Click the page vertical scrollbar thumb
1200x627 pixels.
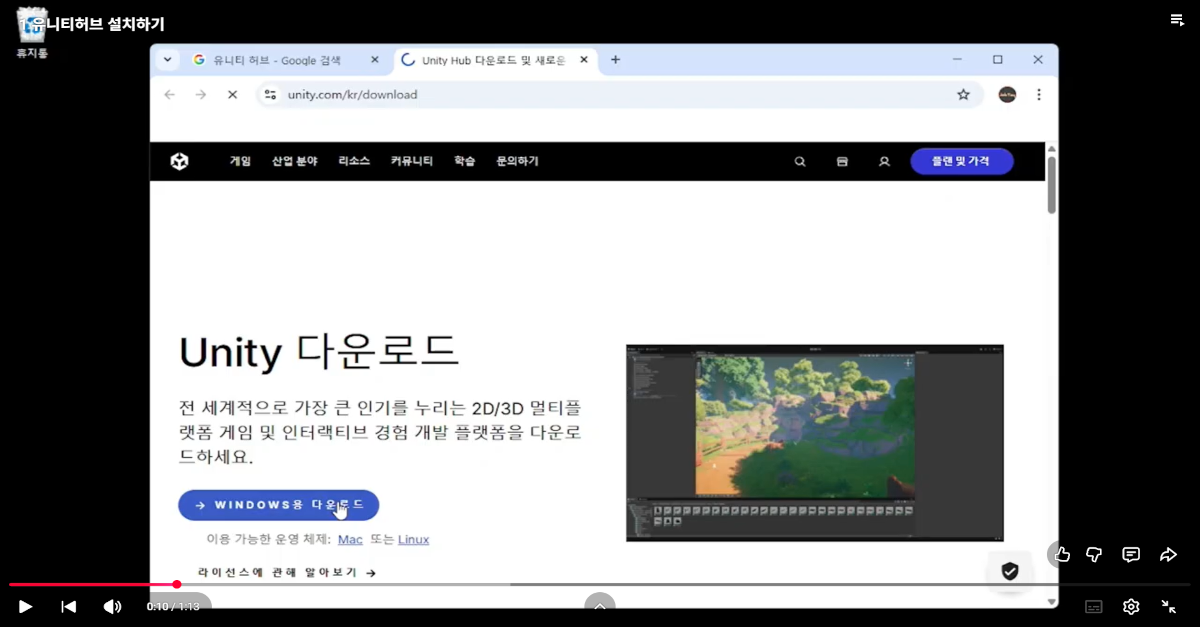[1052, 183]
